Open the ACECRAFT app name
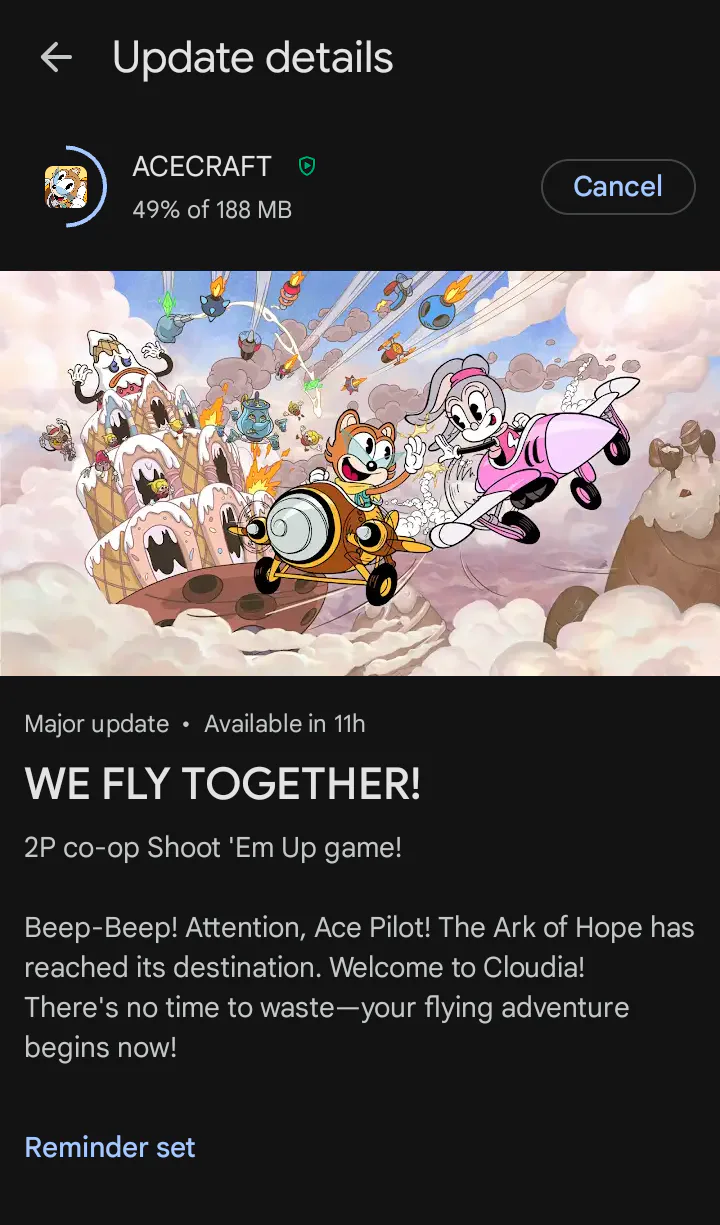Image resolution: width=720 pixels, height=1225 pixels. point(202,166)
